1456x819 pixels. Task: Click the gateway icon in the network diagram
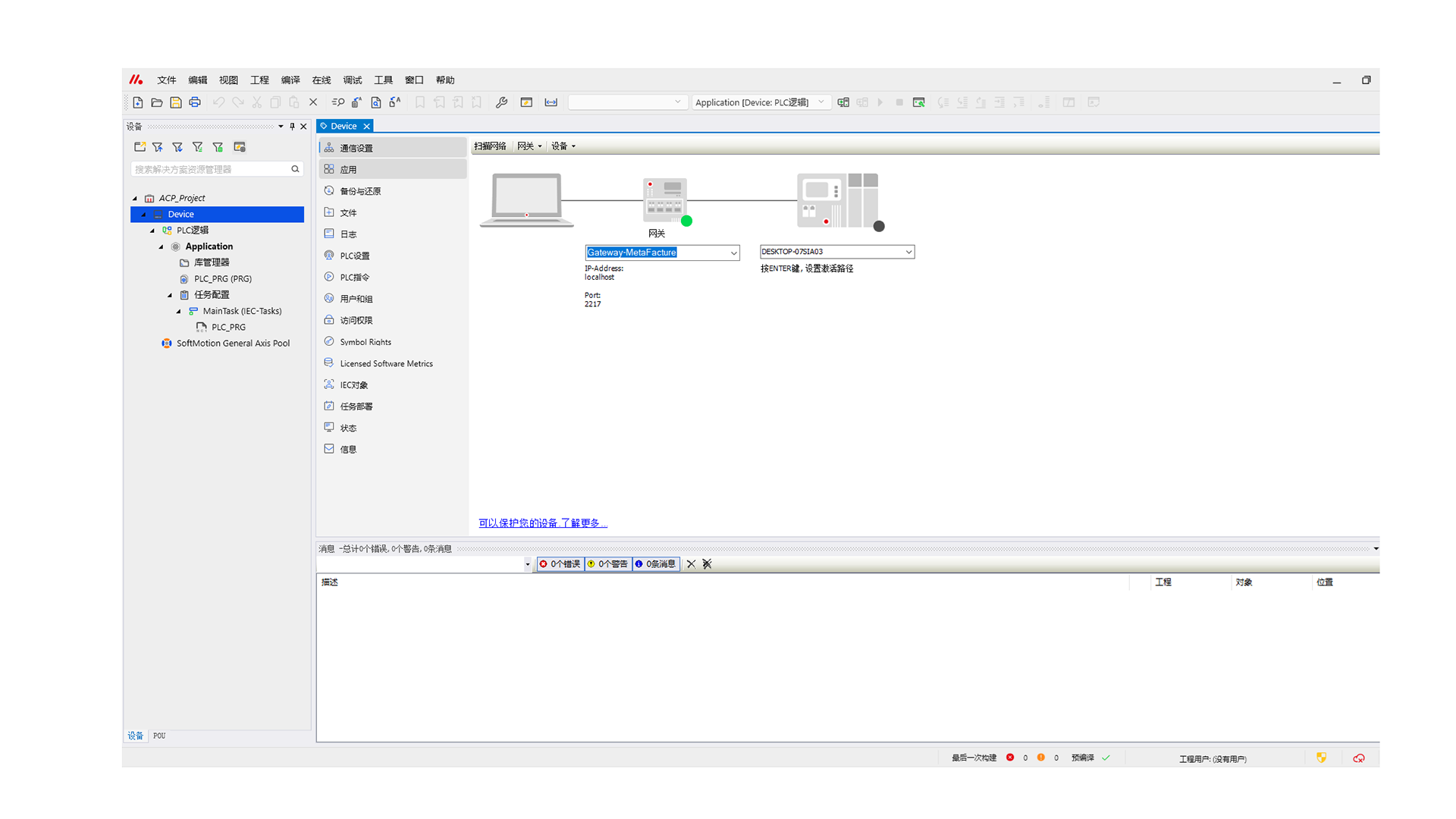[x=664, y=199]
